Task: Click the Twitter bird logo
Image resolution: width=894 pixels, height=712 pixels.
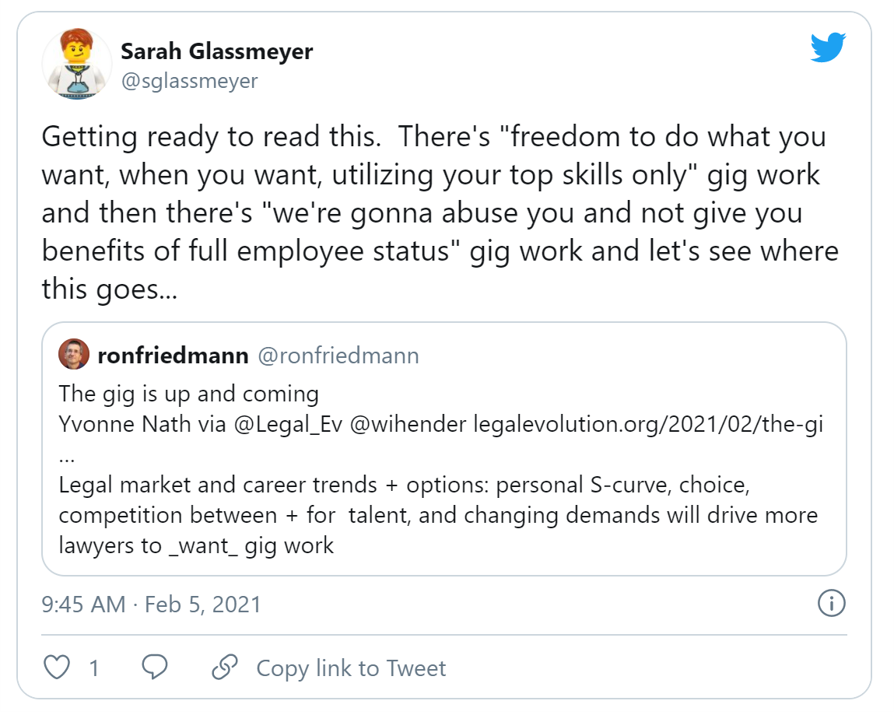Action: pyautogui.click(x=828, y=47)
